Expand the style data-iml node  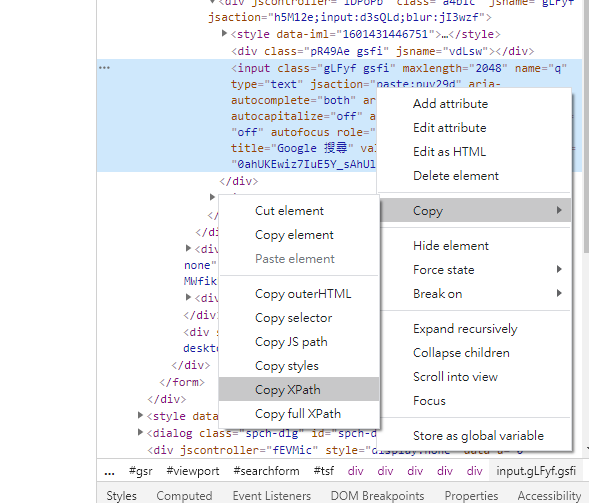(x=224, y=33)
